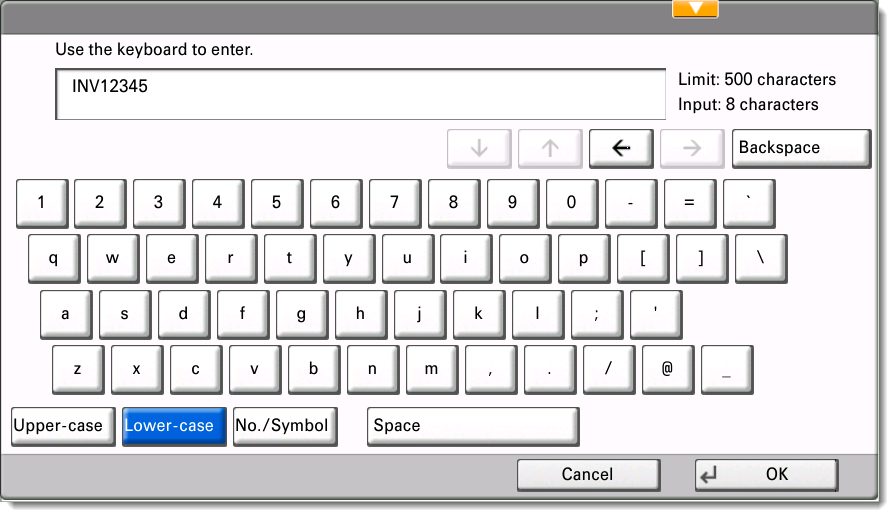Image resolution: width=894 pixels, height=517 pixels.
Task: Click the left arrow cursor button
Action: pyautogui.click(x=620, y=148)
